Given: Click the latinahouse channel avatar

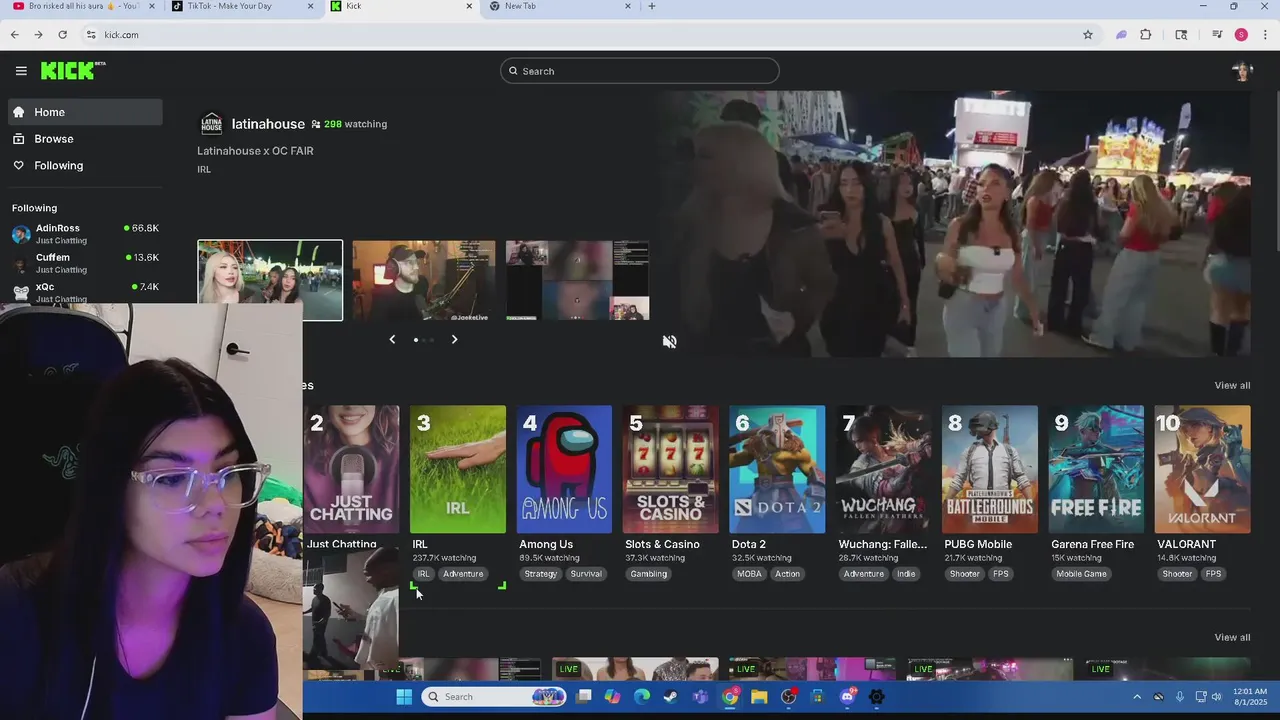Looking at the screenshot, I should point(211,124).
